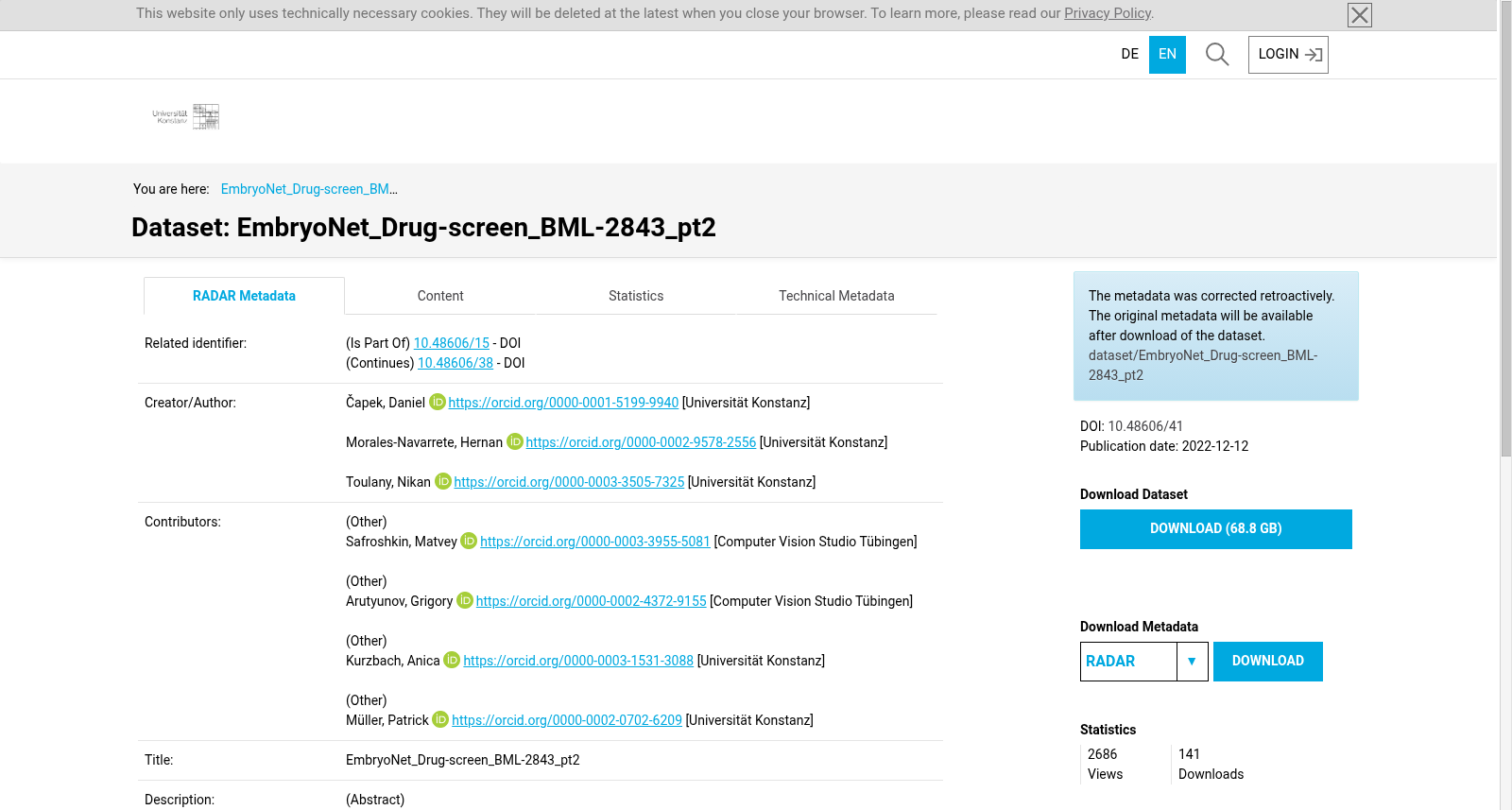Viewport: 1512px width, 810px height.
Task: Click ORCID icon next to Arutyunov, Grigory
Action: (x=465, y=600)
